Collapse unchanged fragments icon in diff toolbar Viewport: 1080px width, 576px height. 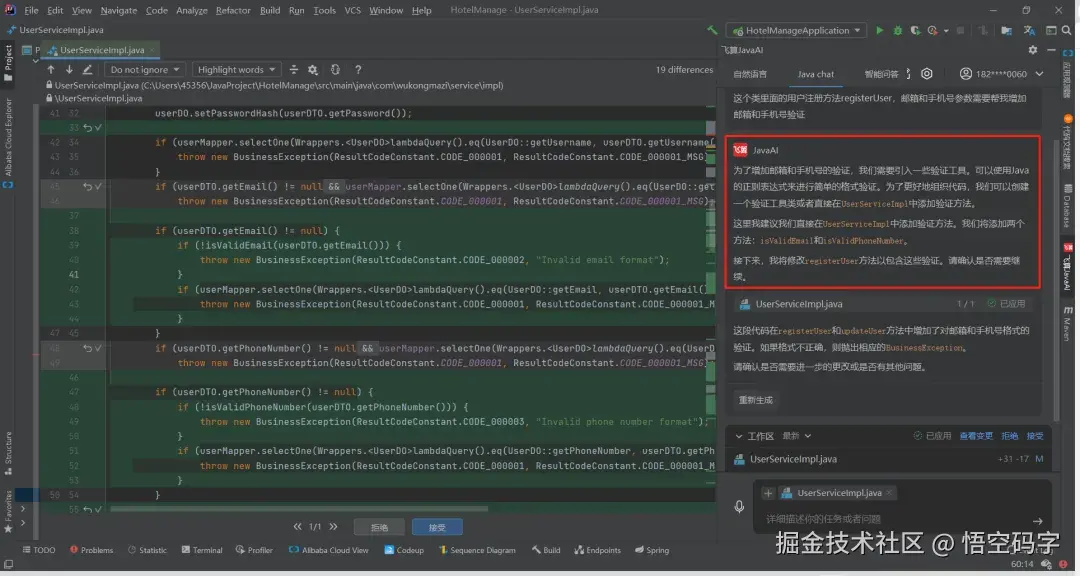[294, 70]
